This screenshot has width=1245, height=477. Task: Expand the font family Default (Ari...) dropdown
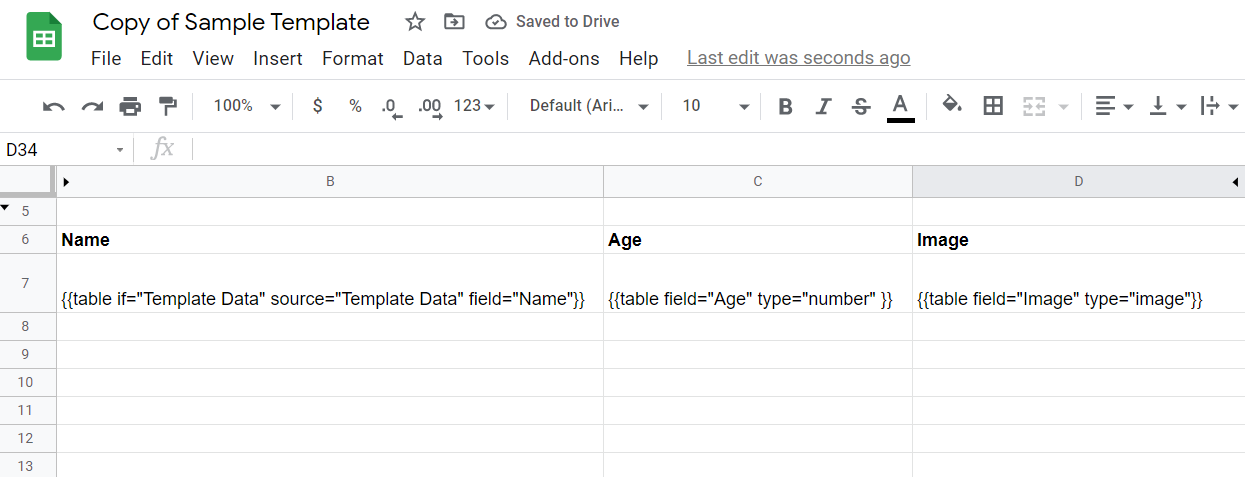pos(588,106)
